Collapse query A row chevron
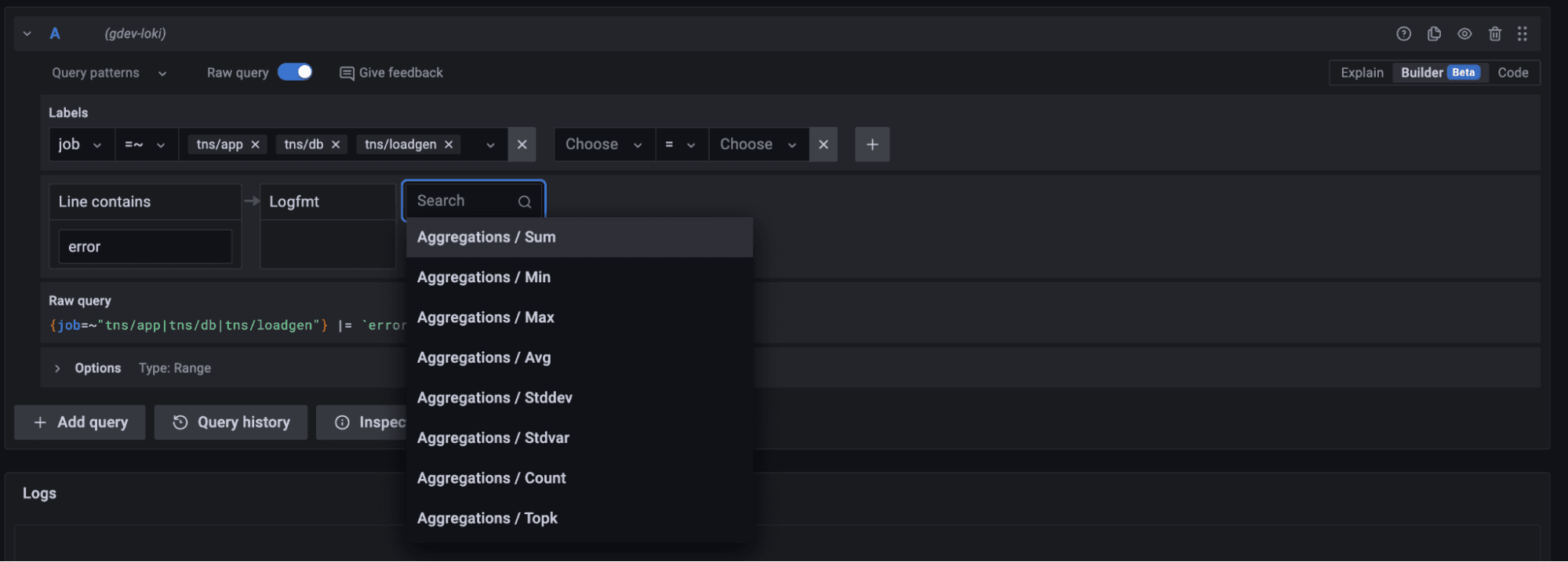The image size is (1568, 562). tap(27, 34)
